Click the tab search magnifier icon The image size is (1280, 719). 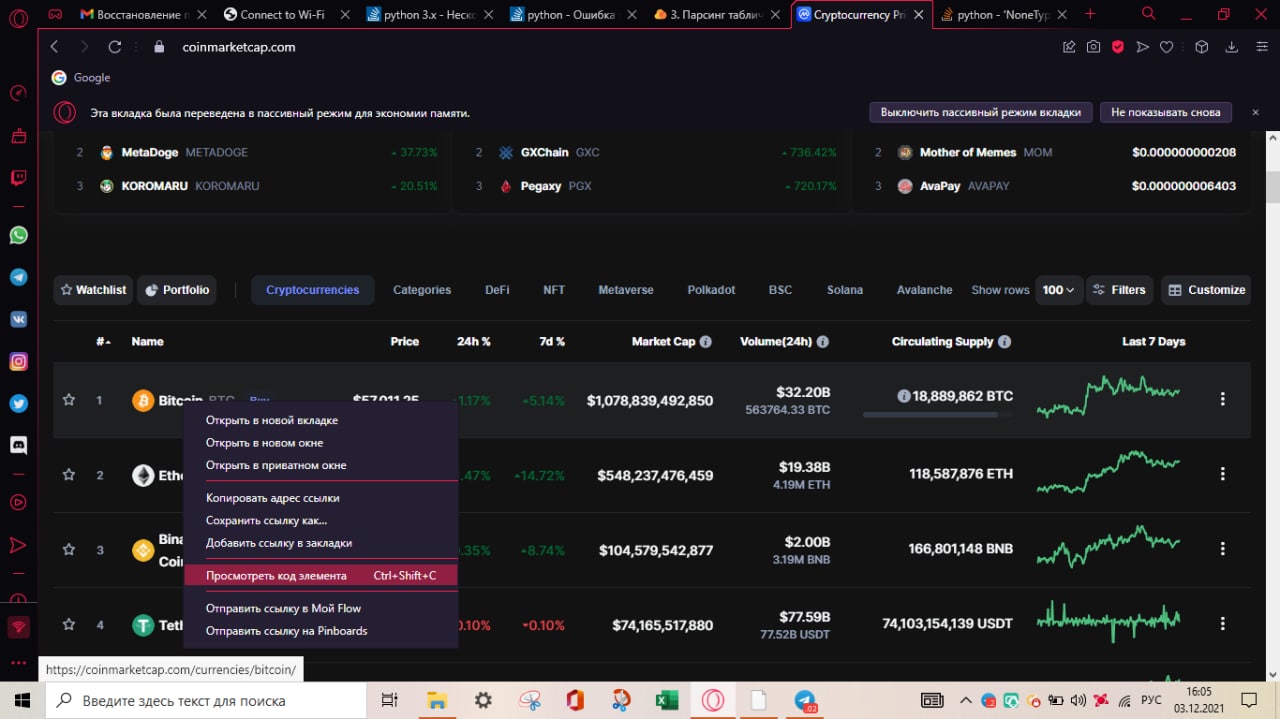tap(1149, 14)
